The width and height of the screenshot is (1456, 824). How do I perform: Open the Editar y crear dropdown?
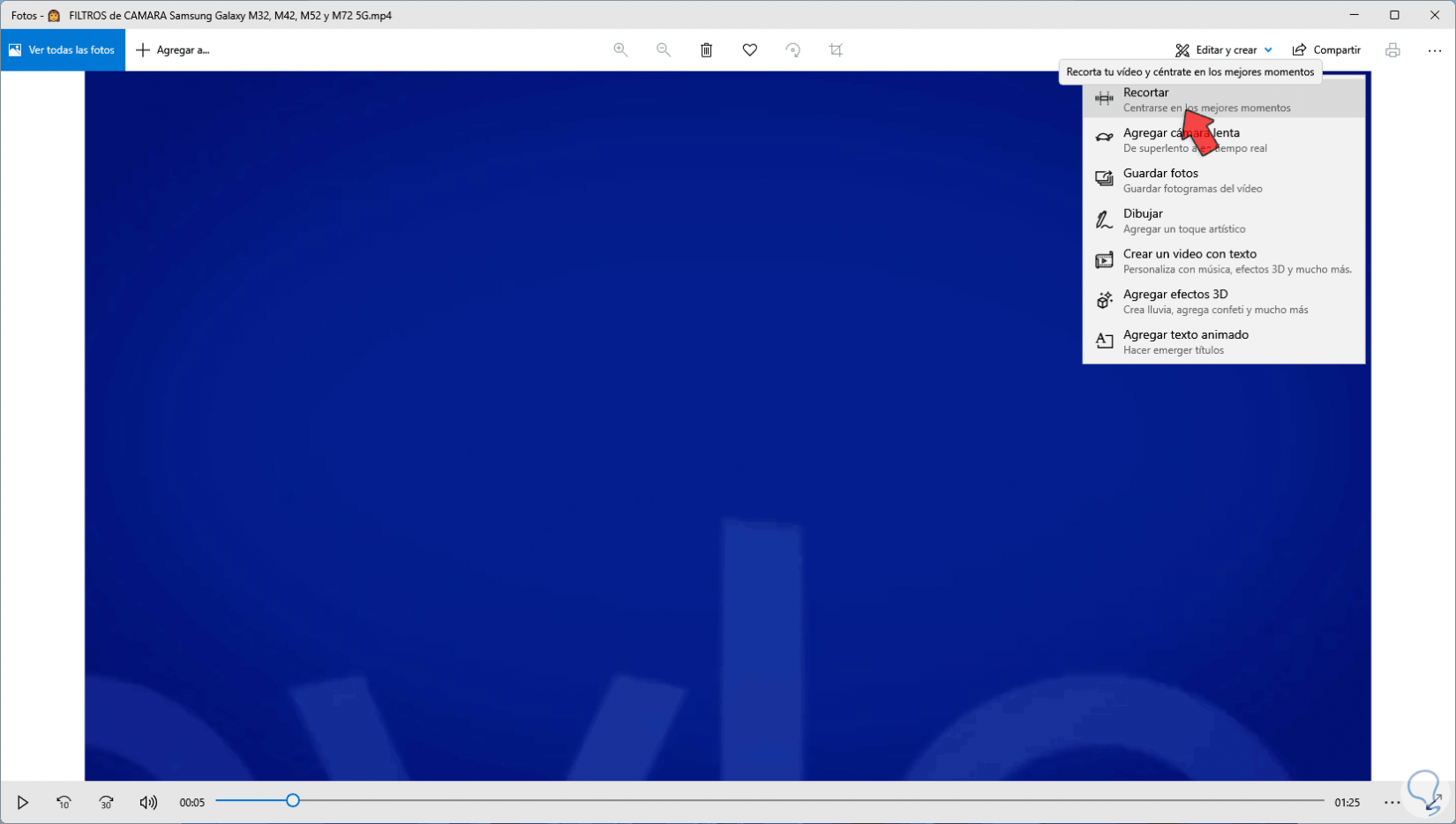1223,50
